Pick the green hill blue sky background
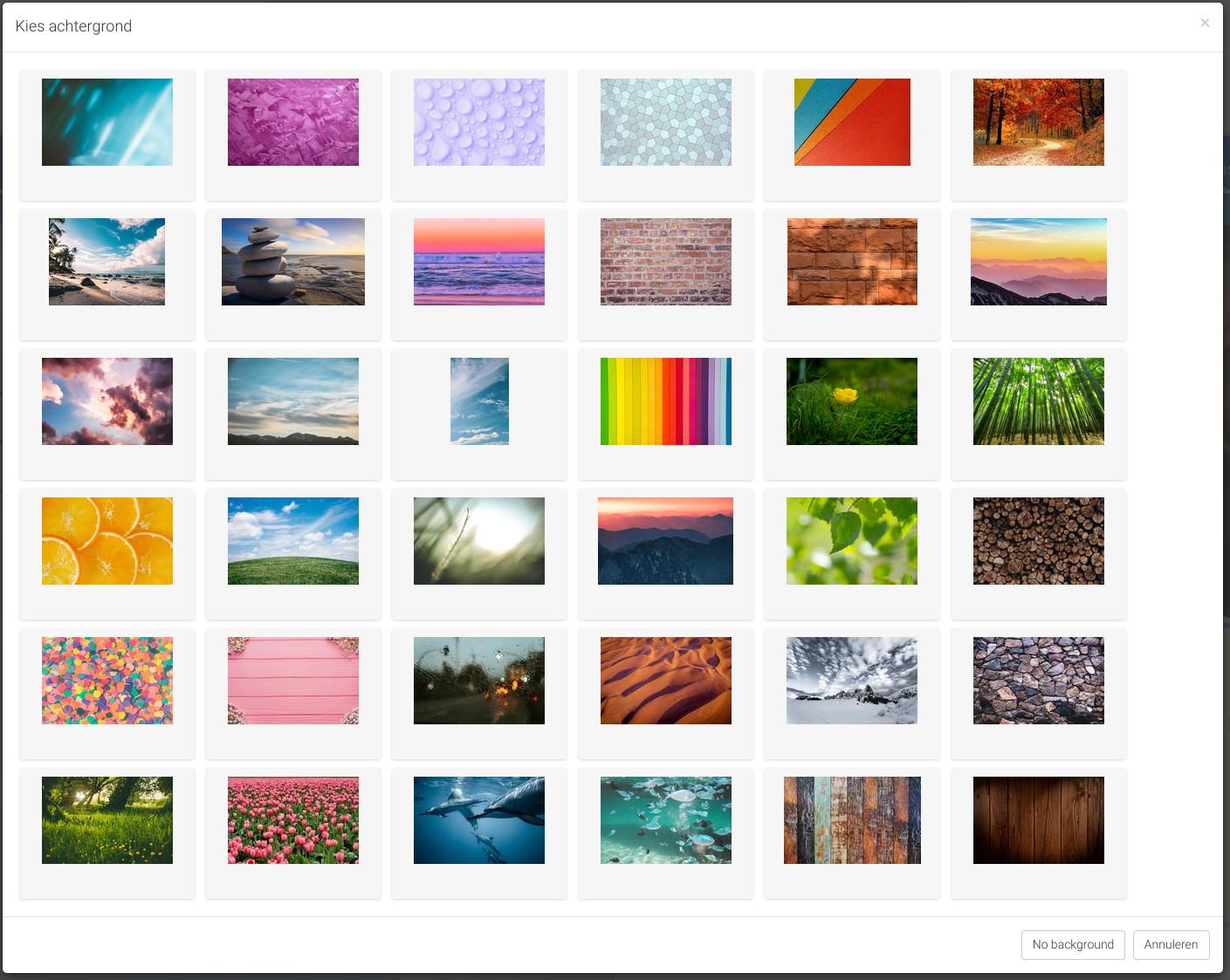 click(293, 541)
